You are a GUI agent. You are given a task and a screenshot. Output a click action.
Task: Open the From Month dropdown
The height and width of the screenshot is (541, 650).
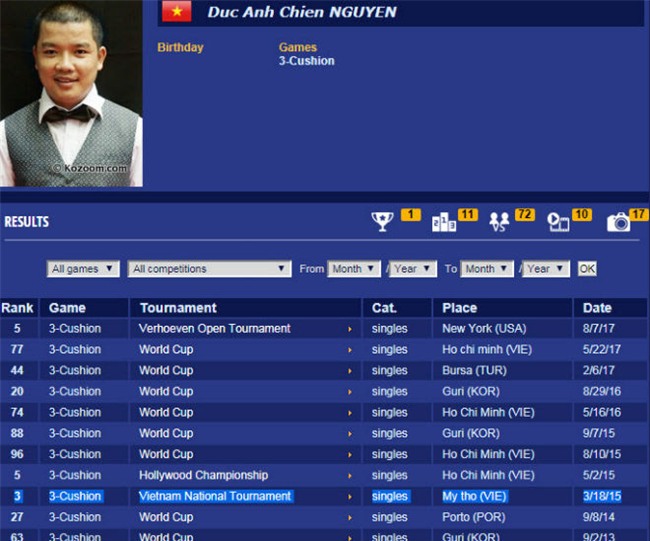point(355,269)
